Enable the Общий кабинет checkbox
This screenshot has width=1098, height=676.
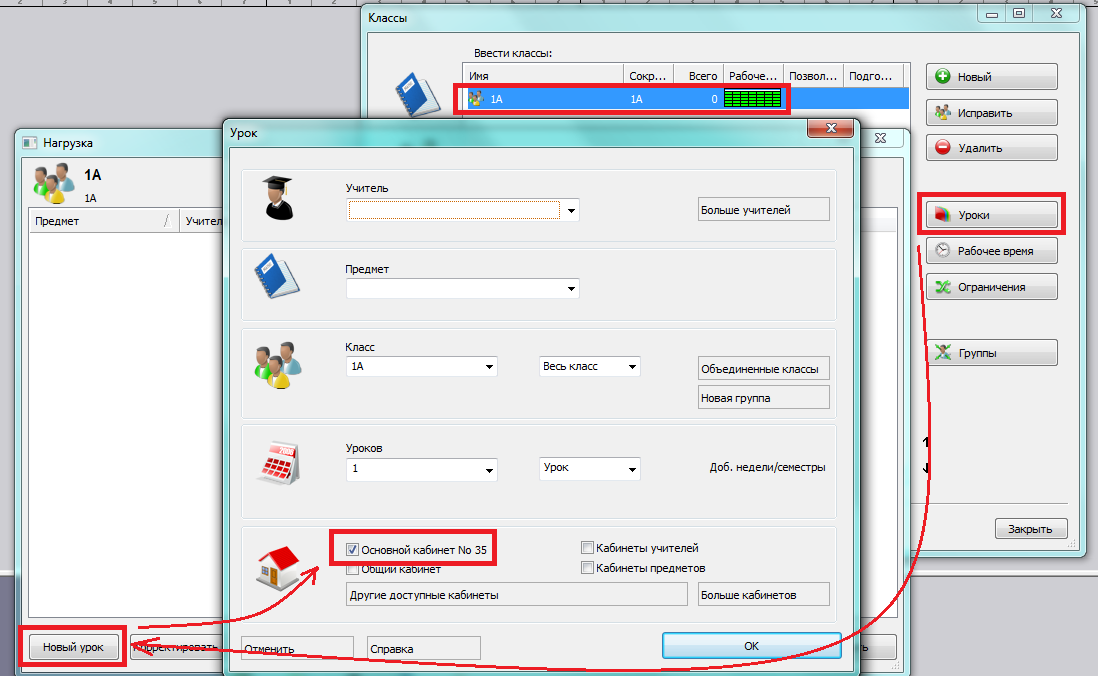pyautogui.click(x=352, y=569)
